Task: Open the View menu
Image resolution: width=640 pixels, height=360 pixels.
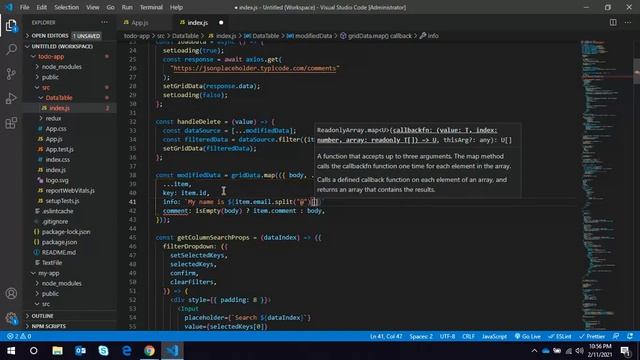Action: click(93, 7)
